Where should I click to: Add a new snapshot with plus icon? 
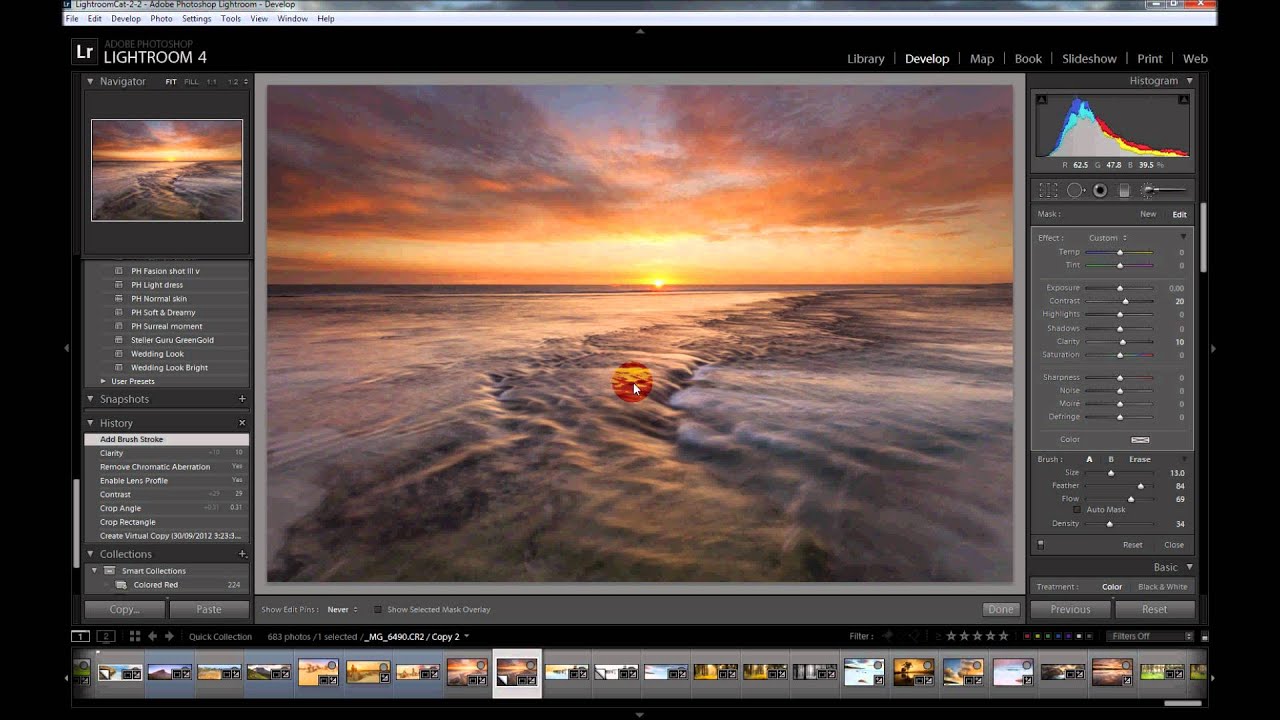tap(242, 399)
